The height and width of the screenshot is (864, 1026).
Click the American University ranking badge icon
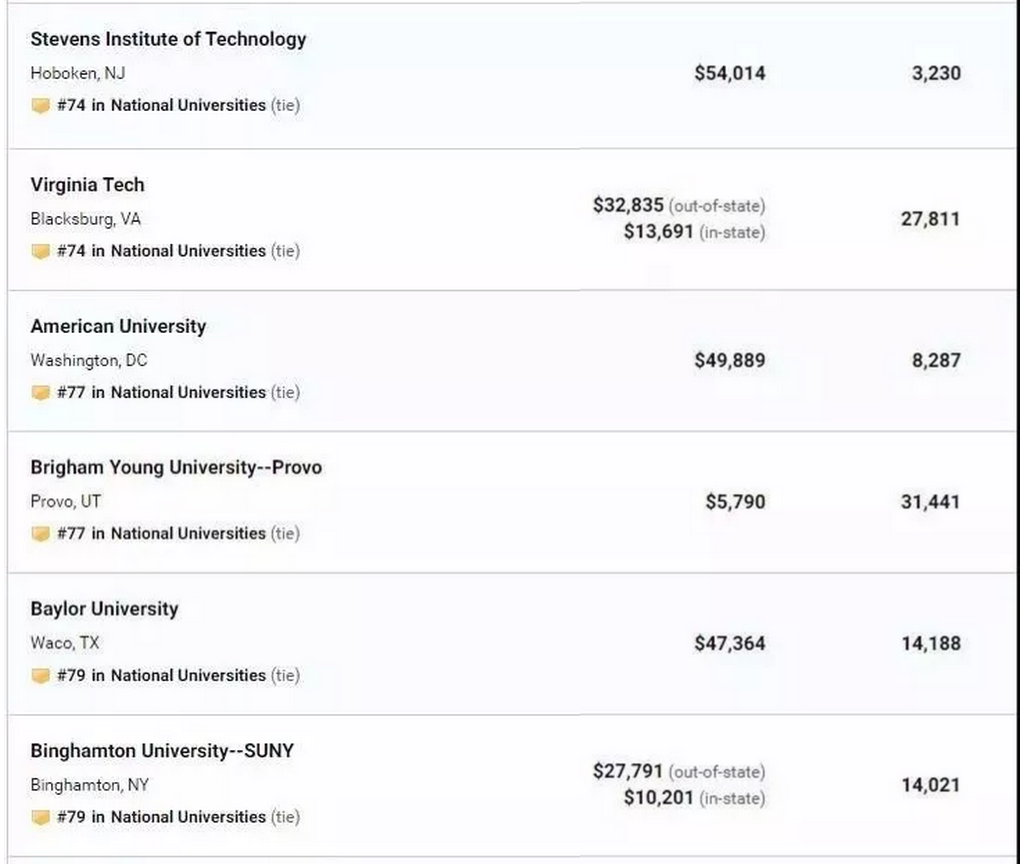click(40, 393)
